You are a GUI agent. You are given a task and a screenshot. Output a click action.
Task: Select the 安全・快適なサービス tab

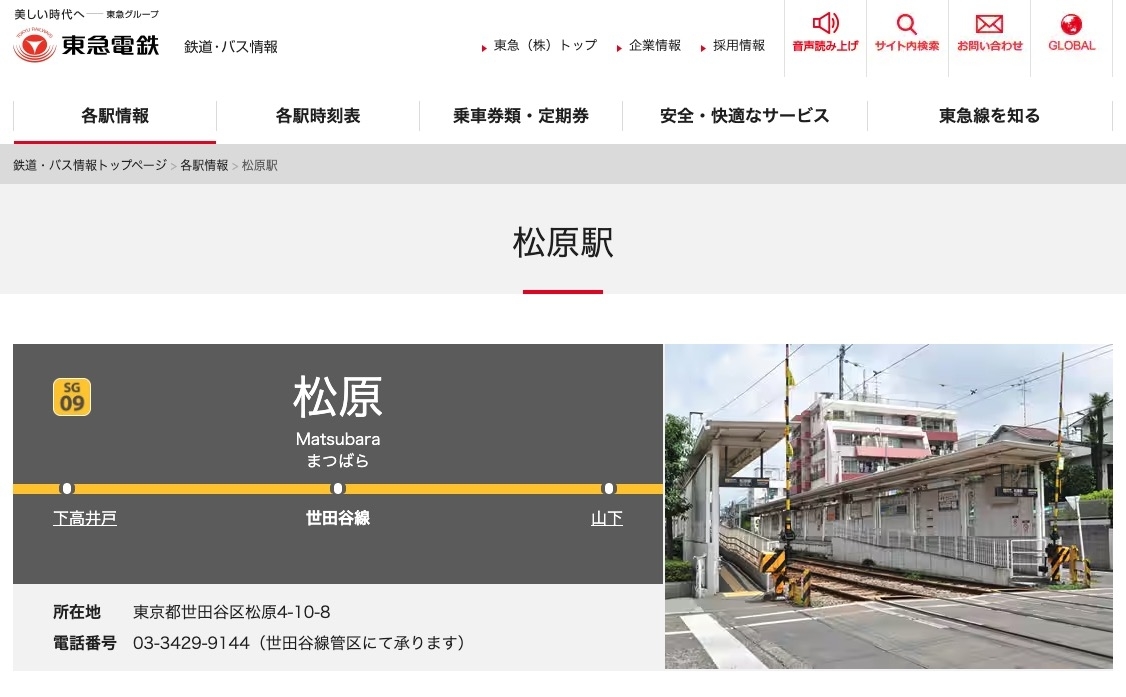click(x=743, y=116)
